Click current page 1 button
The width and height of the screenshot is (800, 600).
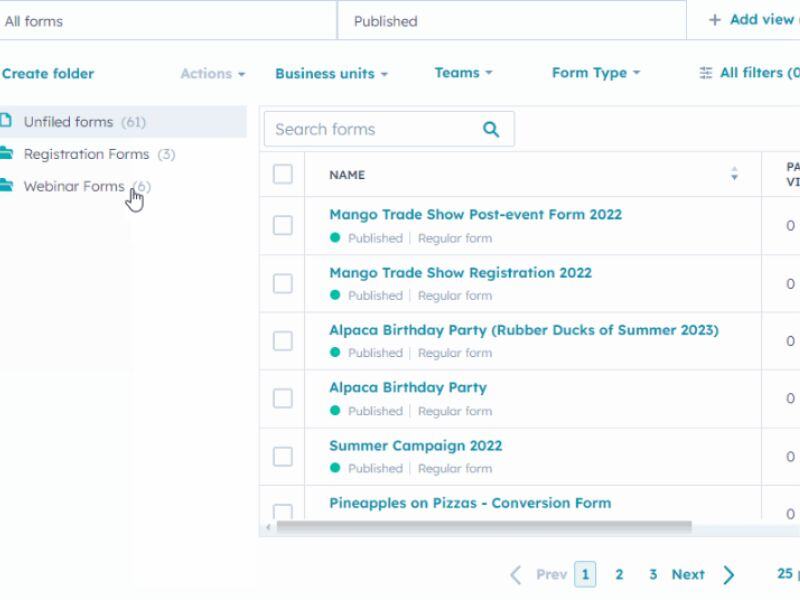tap(585, 574)
